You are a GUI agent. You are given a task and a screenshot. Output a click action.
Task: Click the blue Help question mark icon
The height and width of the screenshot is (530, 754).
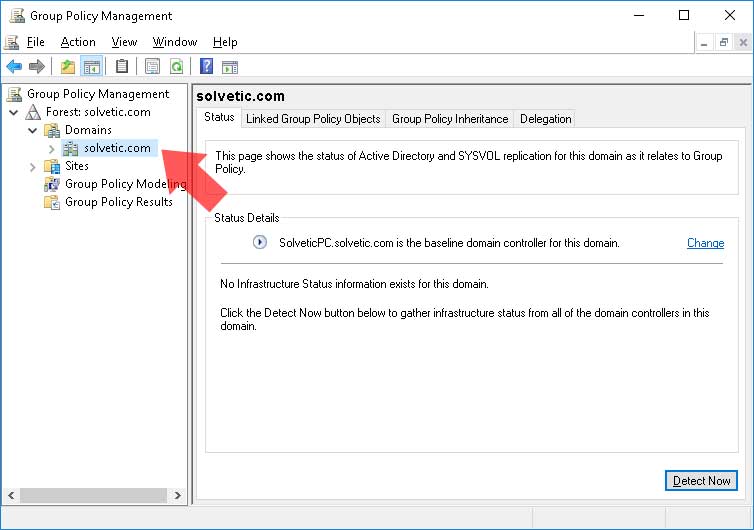206,66
